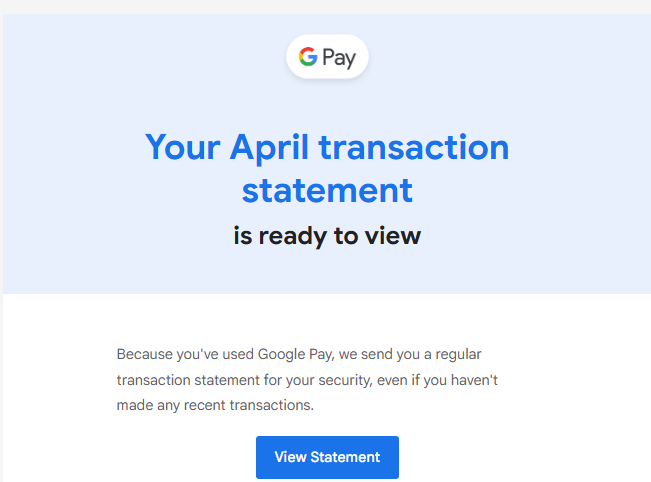The image size is (651, 482).
Task: Click the heading word Your
Action: pos(183,147)
